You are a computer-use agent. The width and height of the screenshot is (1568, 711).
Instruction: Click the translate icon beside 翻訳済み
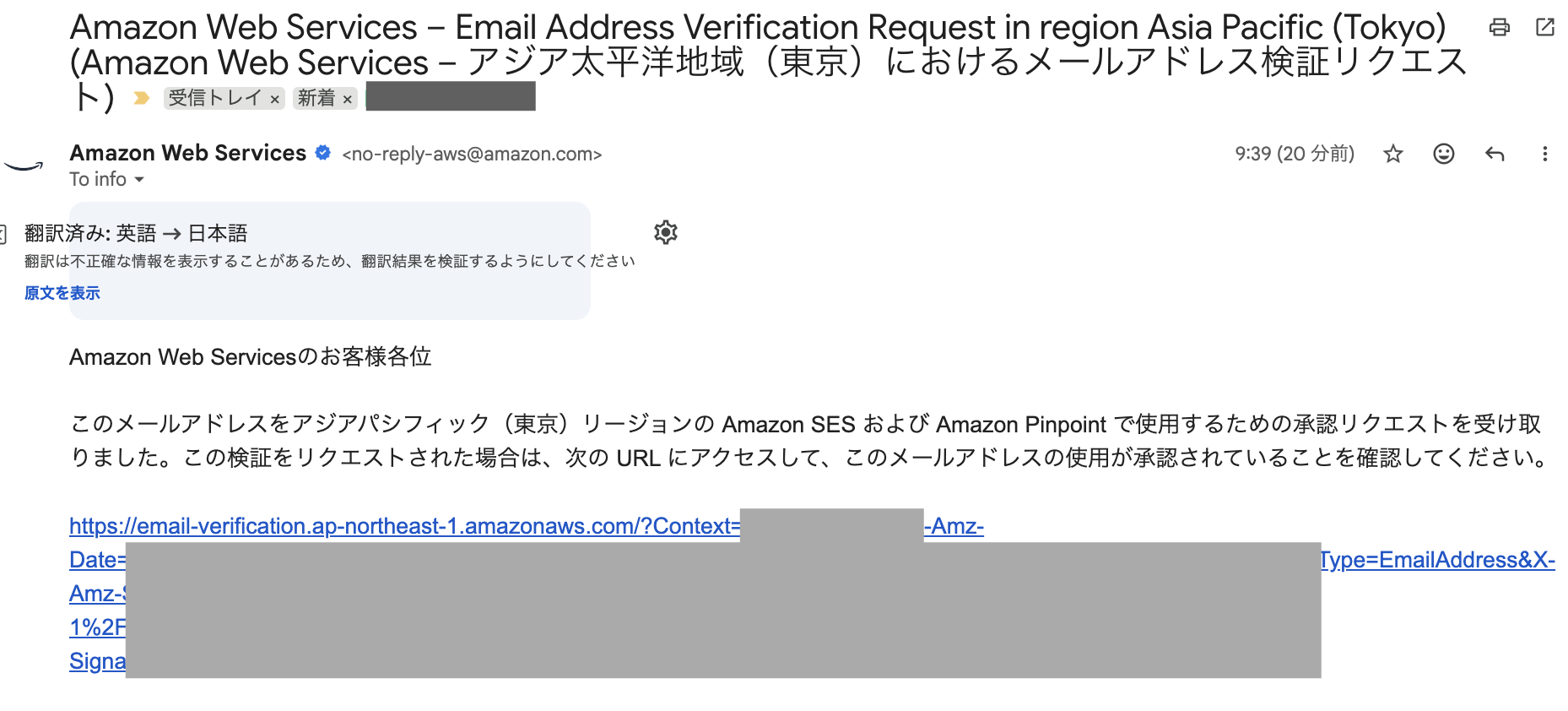(3, 233)
